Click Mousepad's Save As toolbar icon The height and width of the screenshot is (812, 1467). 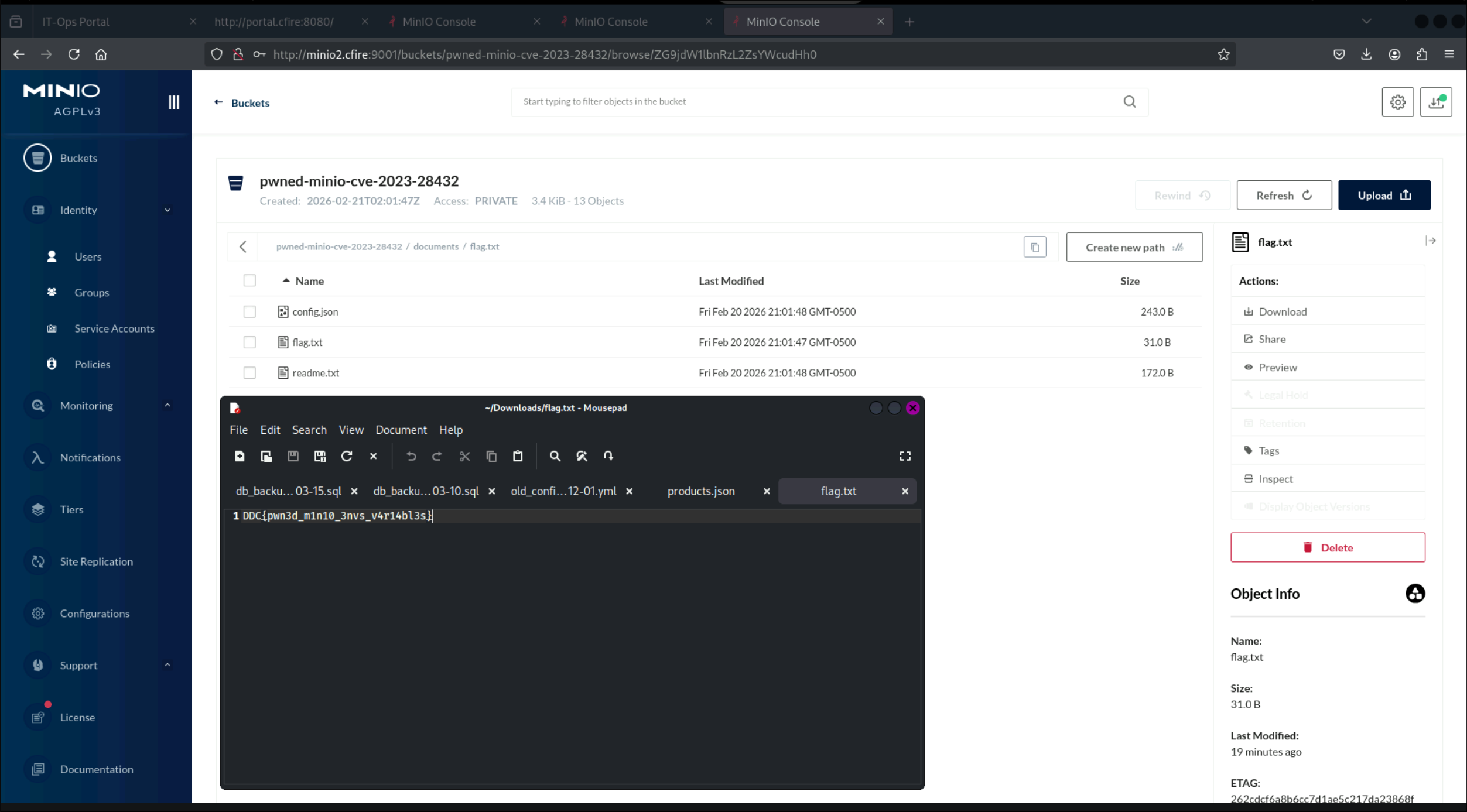point(320,456)
